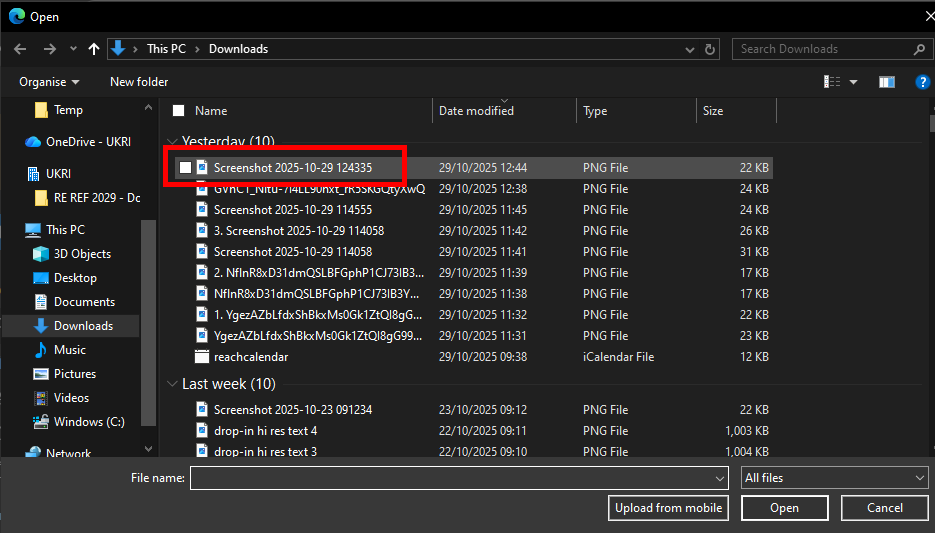Click the navigation pane scroll-down arrow

coord(148,448)
